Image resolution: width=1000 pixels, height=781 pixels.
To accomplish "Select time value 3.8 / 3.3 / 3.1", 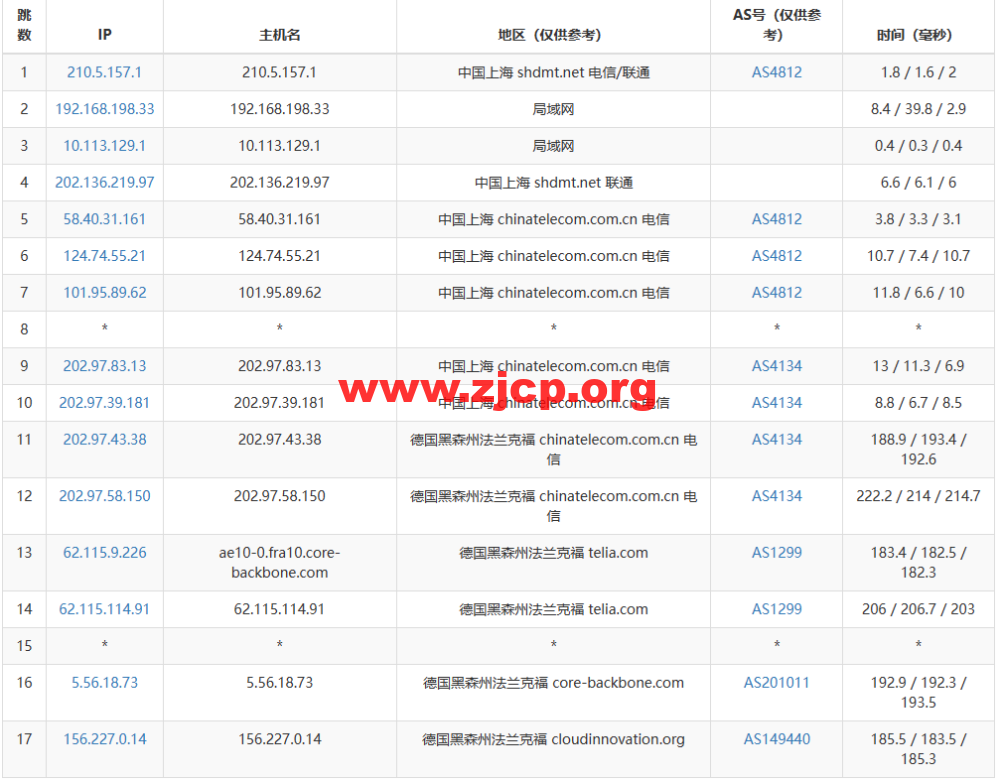I will (918, 219).
